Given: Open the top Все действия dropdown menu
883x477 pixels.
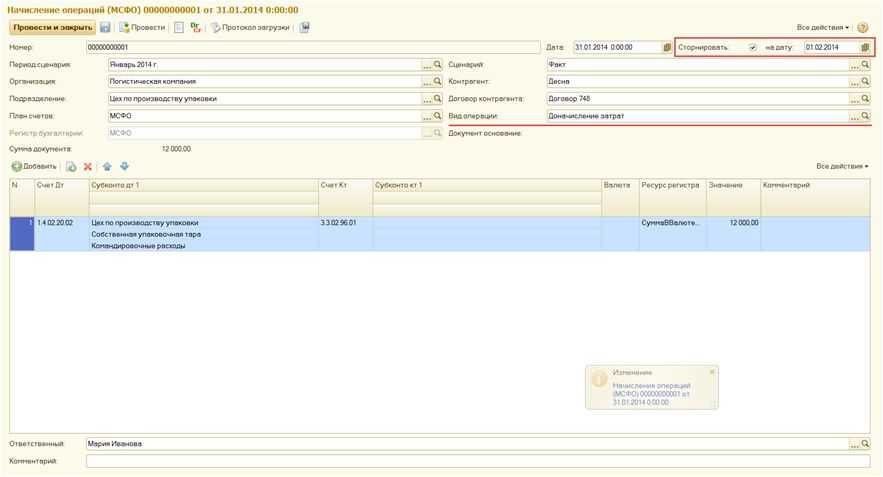Looking at the screenshot, I should [x=822, y=28].
